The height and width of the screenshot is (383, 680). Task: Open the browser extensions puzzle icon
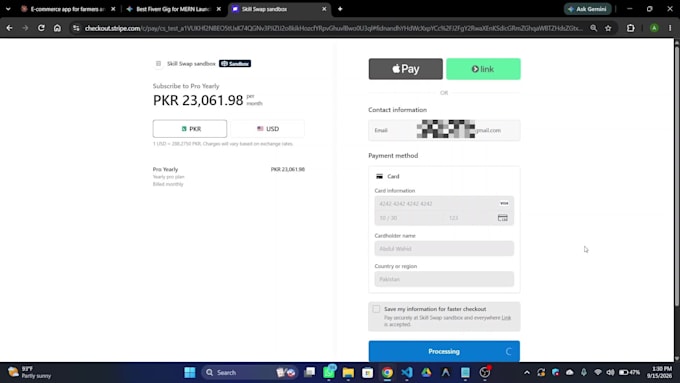pos(631,28)
